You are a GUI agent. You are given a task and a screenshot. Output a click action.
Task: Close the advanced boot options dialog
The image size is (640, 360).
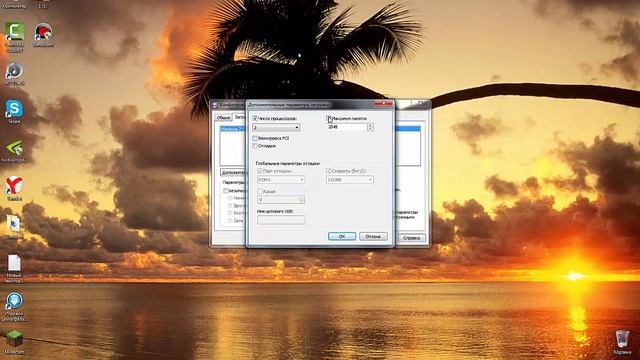click(383, 103)
